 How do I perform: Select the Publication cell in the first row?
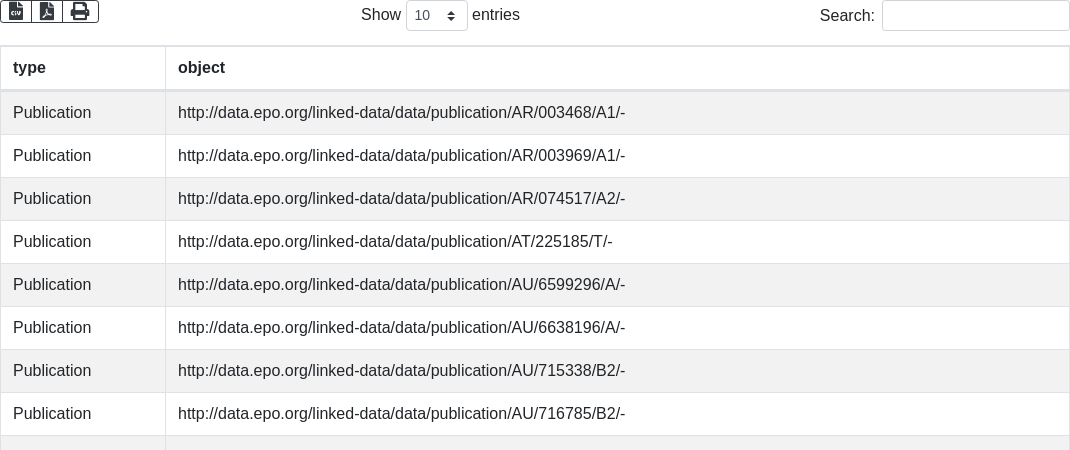click(52, 113)
